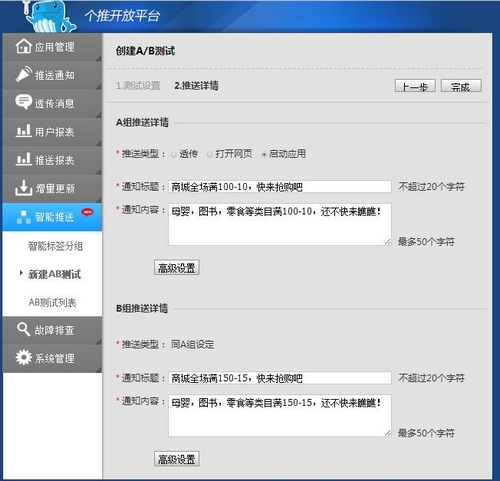The height and width of the screenshot is (481, 500).
Task: Expand group A 高级设置 options
Action: [177, 268]
